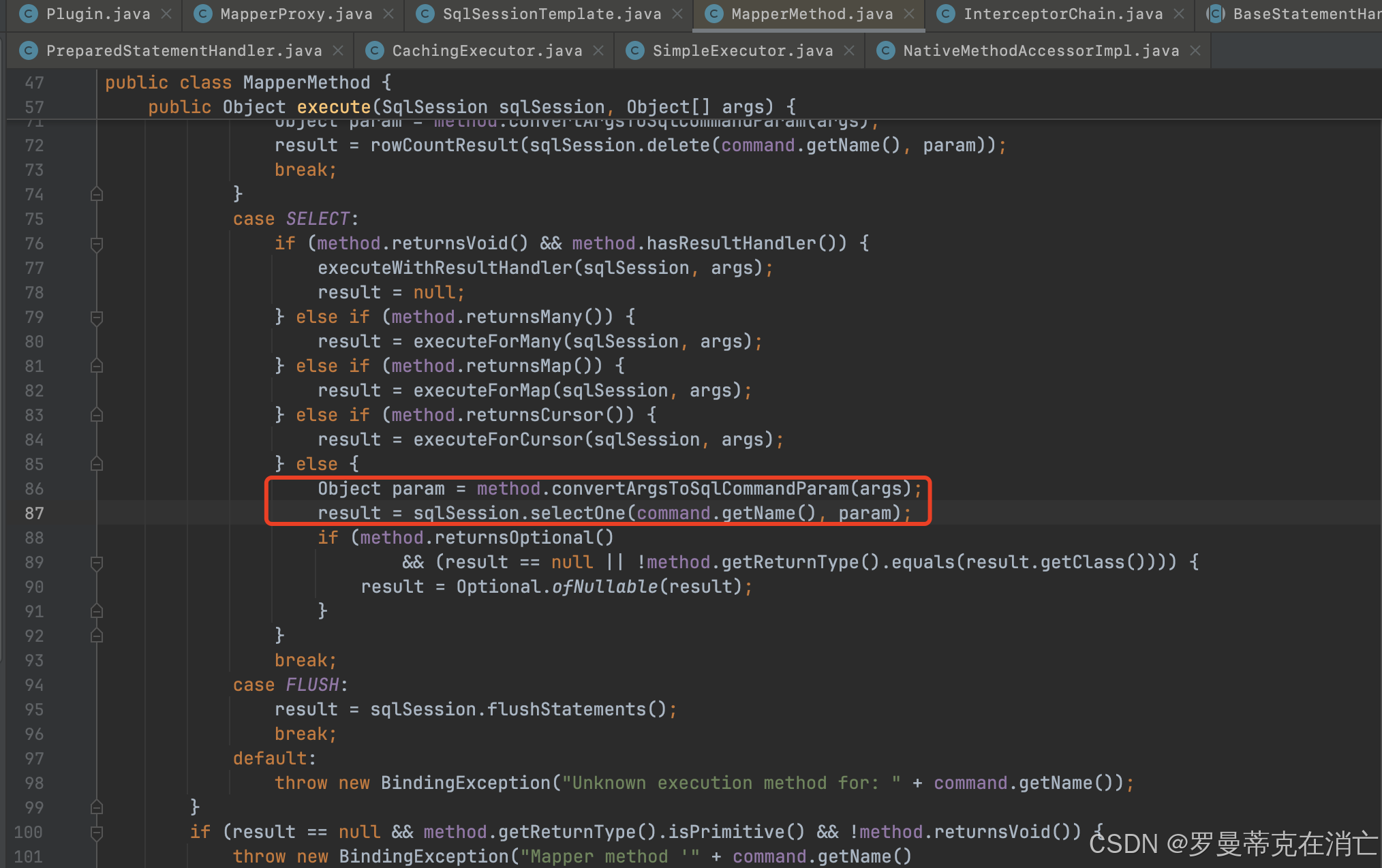Click line number 87 in the gutter
Viewport: 1382px width, 868px height.
point(34,513)
